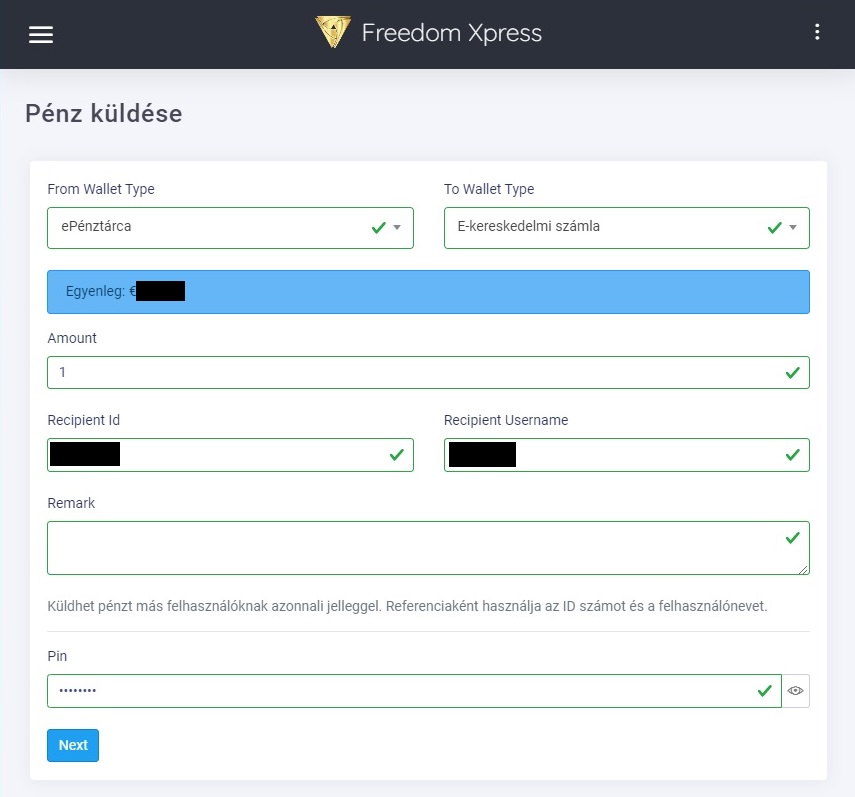Image resolution: width=855 pixels, height=797 pixels.
Task: Focus the Pin password field
Action: 400,691
